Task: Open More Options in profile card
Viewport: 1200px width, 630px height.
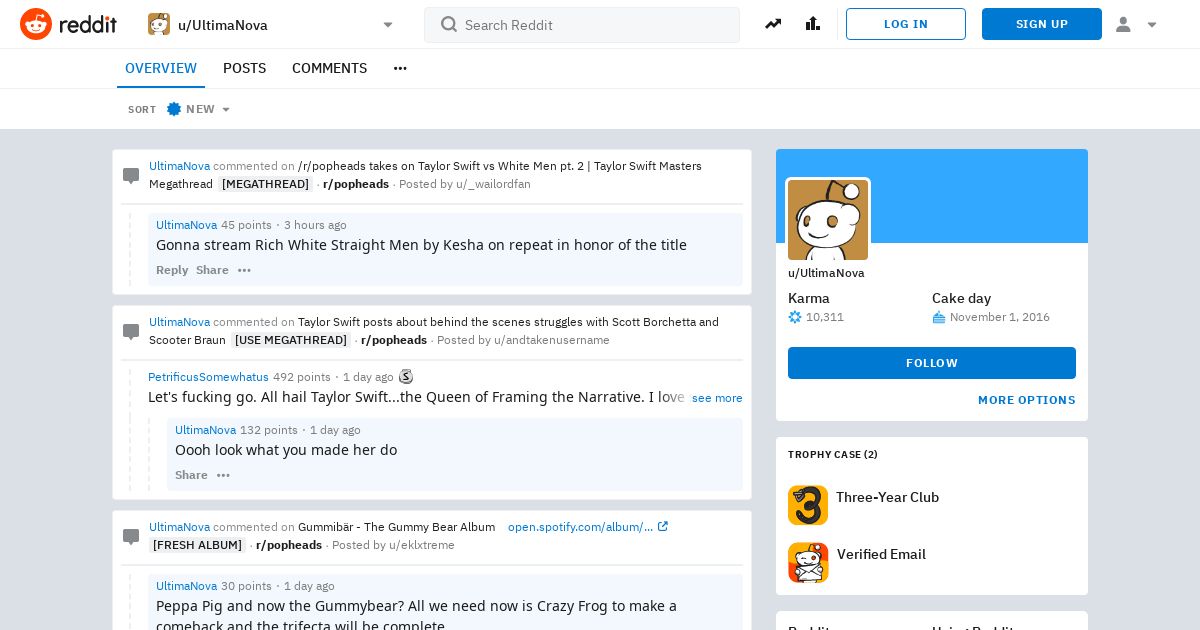Action: coord(1027,400)
